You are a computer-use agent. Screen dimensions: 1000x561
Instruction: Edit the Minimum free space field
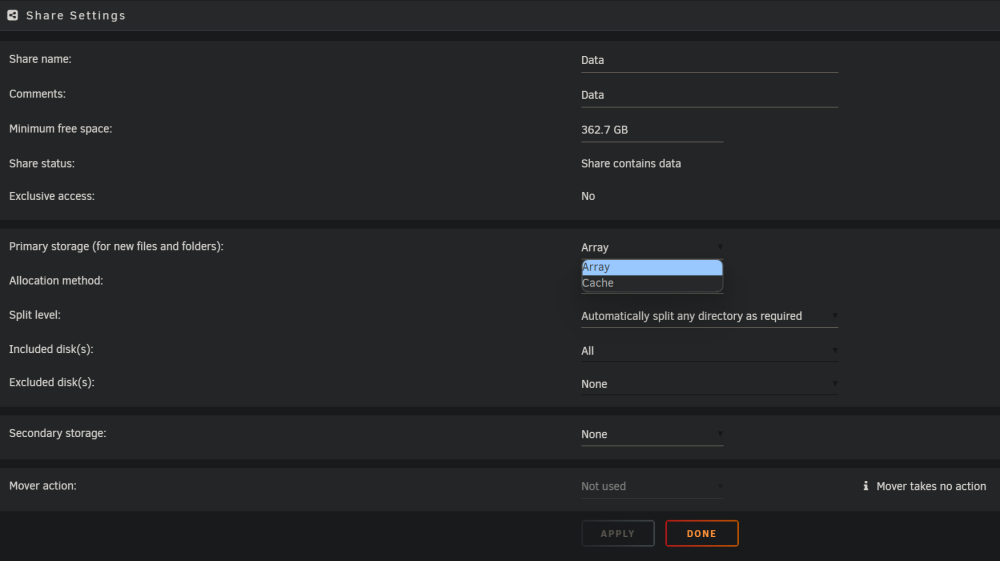(652, 130)
